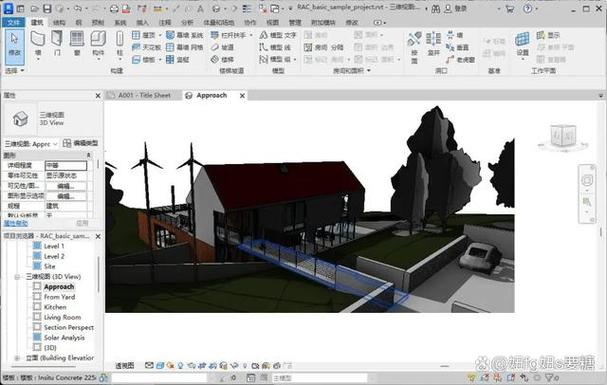Switch to the A001 - Title Sheet view tab
Screen dimensions: 607x385
(144, 95)
